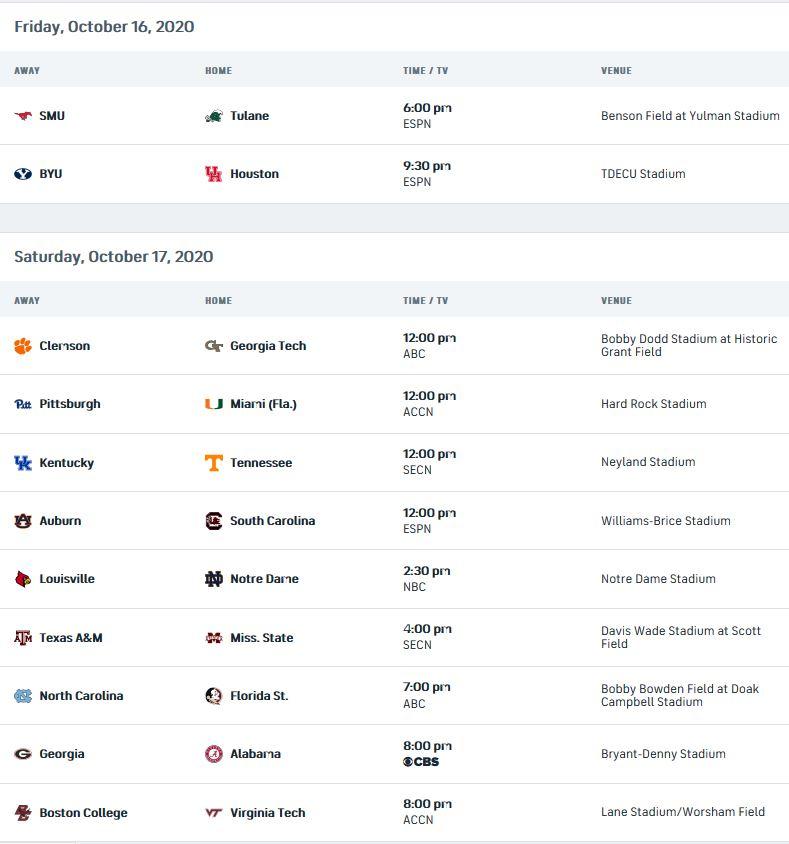Click the Tulane green wave logo
This screenshot has height=844, width=789.
[x=213, y=116]
